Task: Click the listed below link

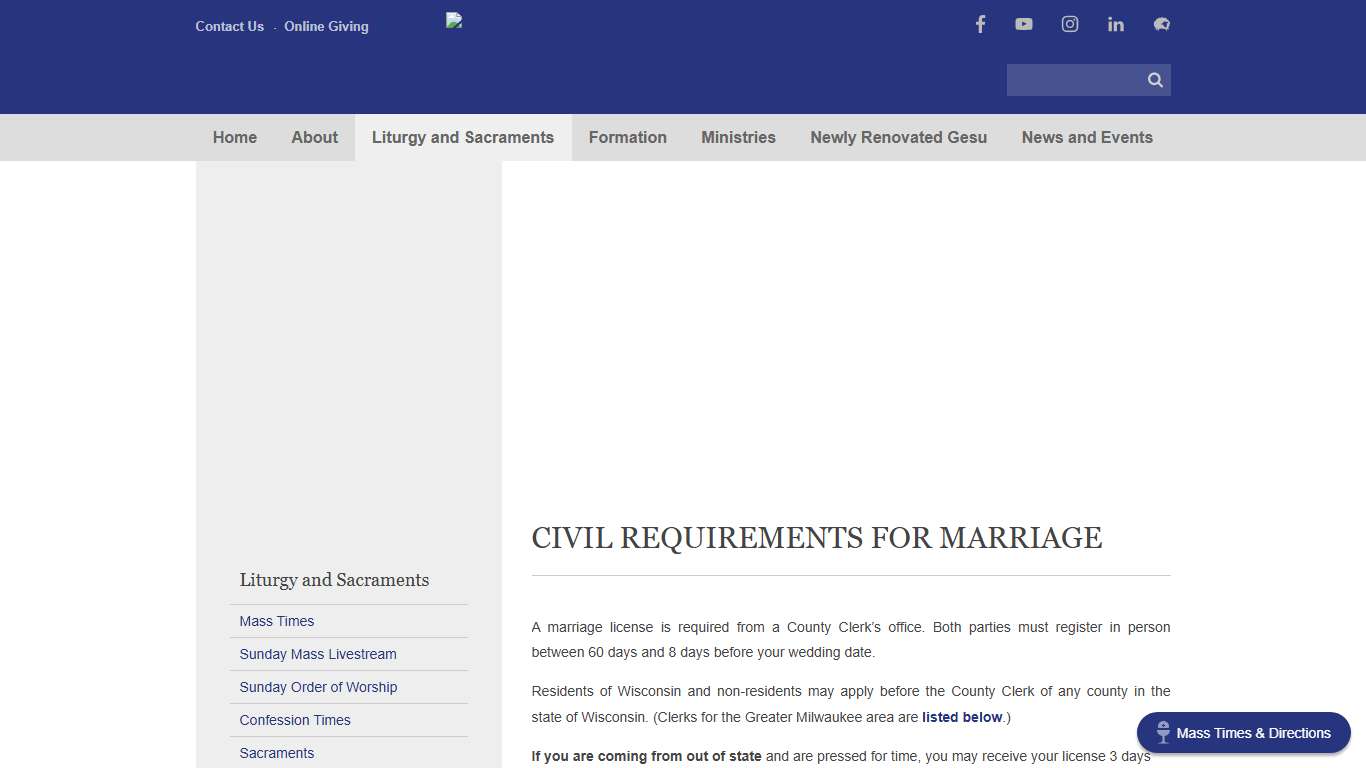Action: [x=961, y=717]
